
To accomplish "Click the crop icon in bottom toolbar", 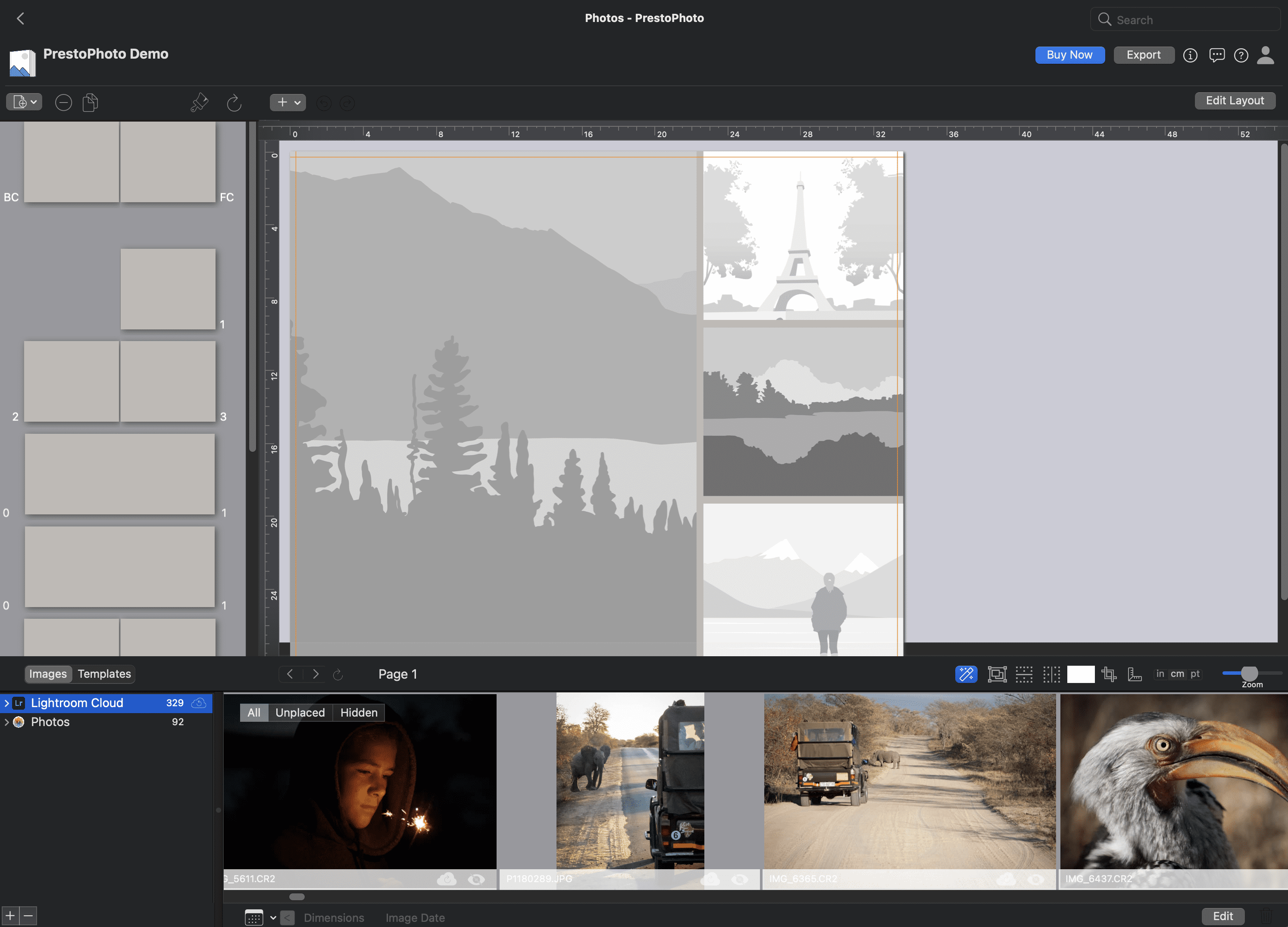I will pos(1108,674).
